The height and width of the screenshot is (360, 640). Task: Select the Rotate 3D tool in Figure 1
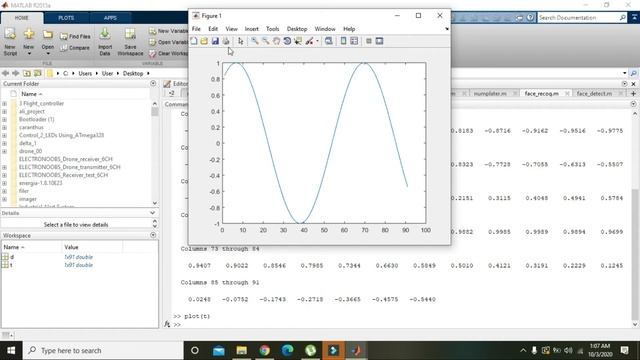287,41
